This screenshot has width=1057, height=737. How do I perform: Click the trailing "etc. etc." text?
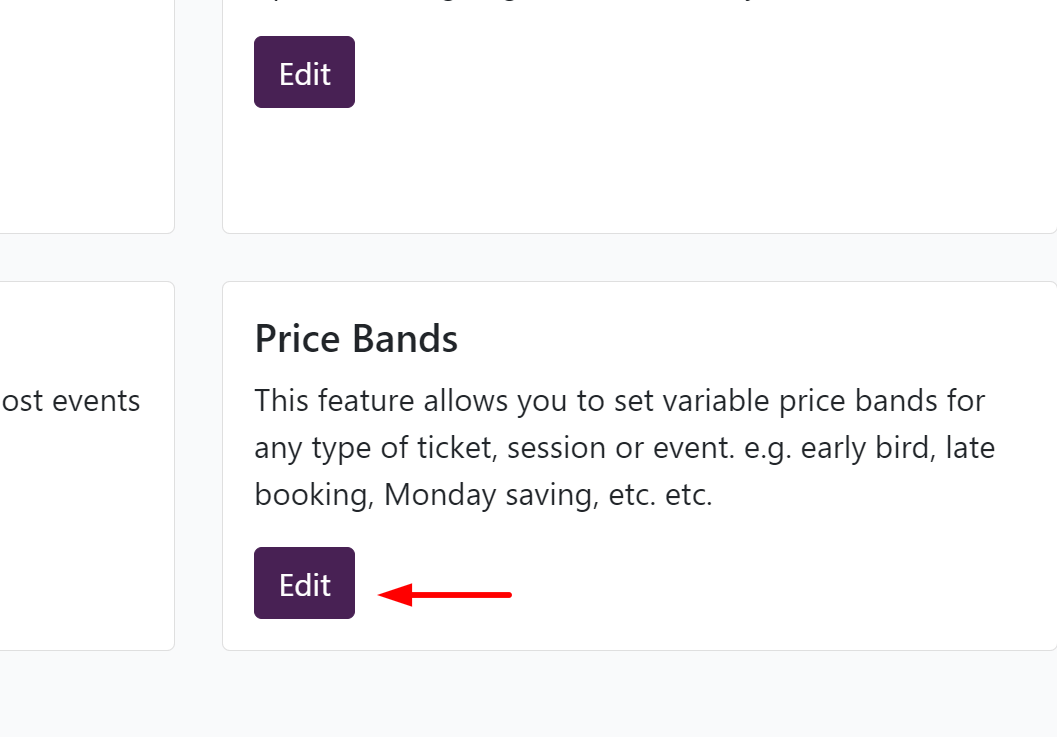click(660, 495)
